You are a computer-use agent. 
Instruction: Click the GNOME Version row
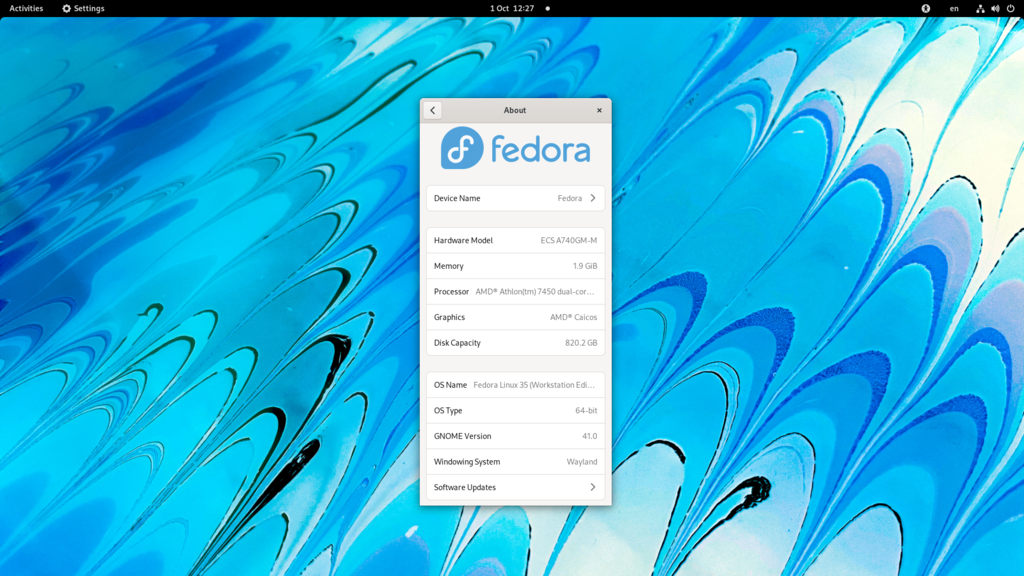tap(515, 436)
